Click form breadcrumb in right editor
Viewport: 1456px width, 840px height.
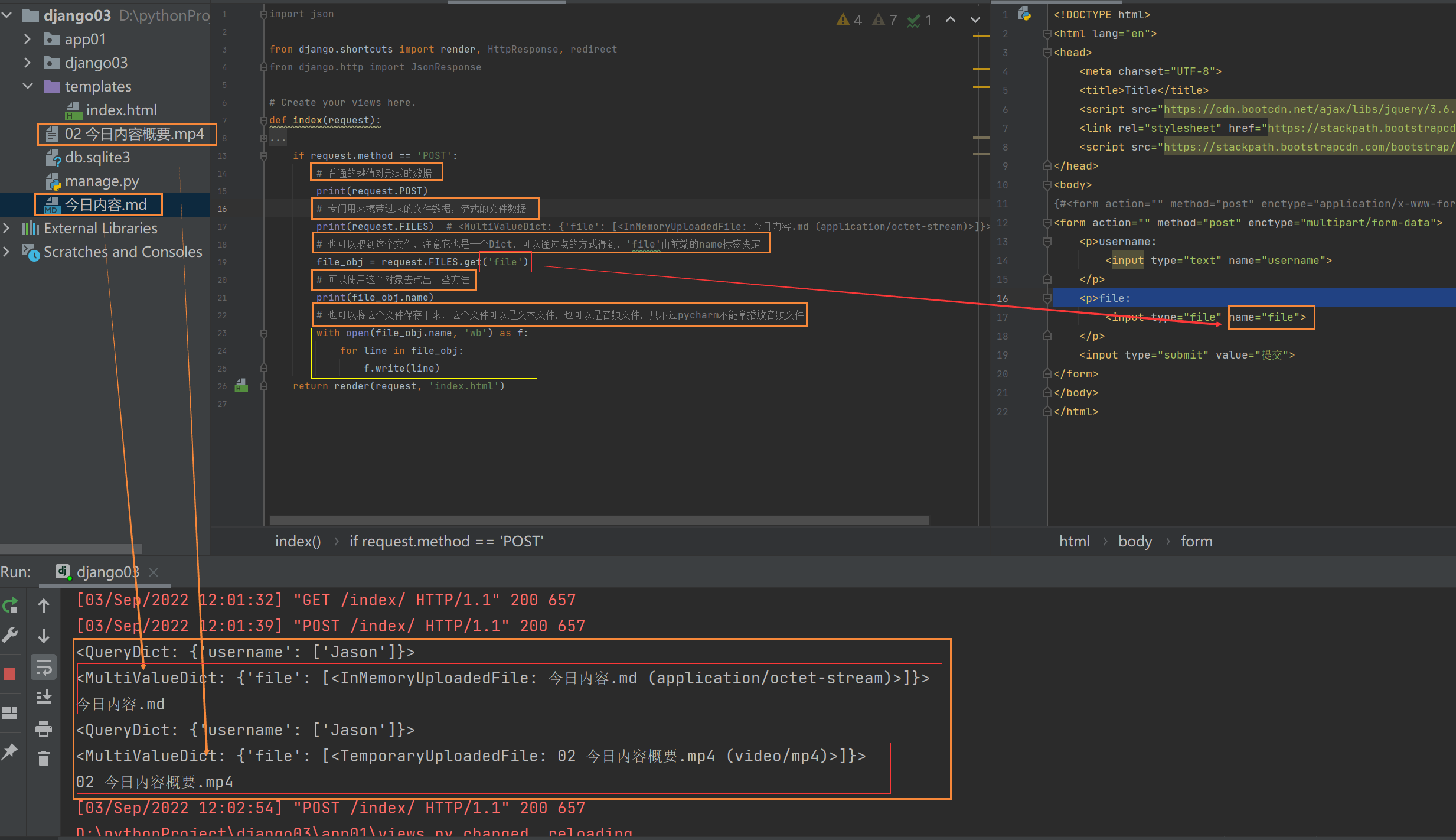1196,541
